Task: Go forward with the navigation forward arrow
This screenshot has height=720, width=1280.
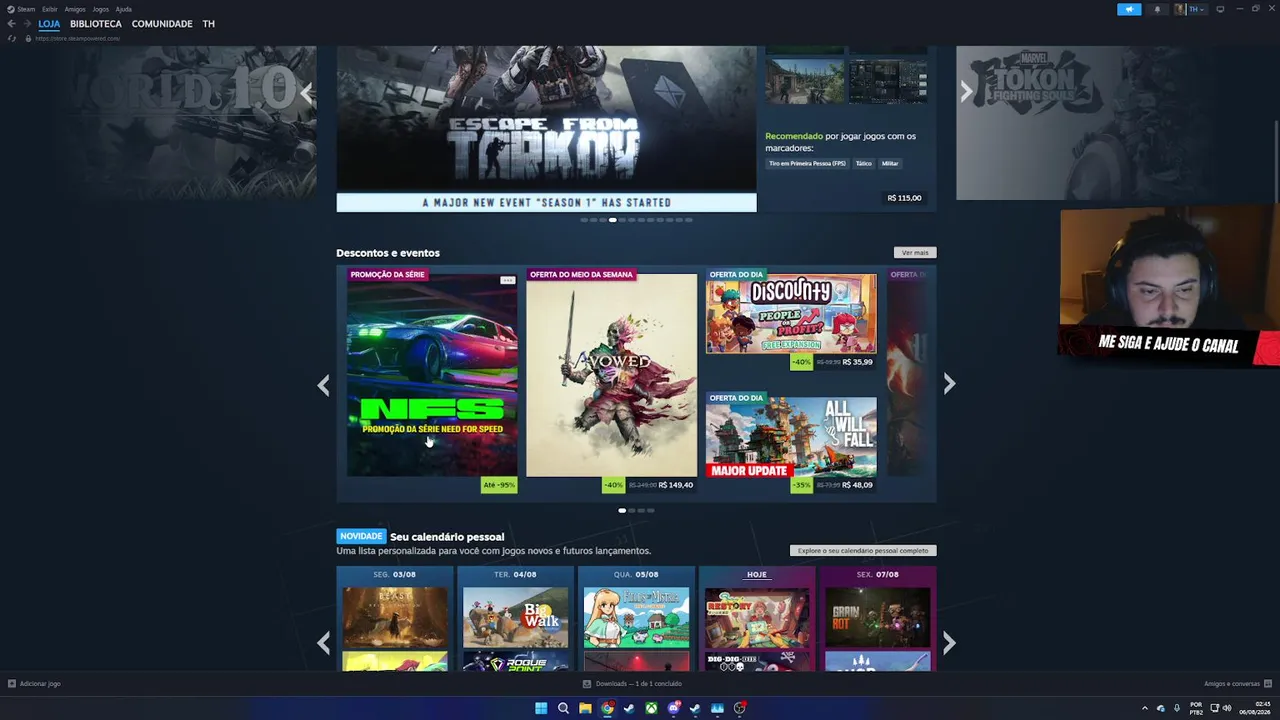Action: pos(26,24)
